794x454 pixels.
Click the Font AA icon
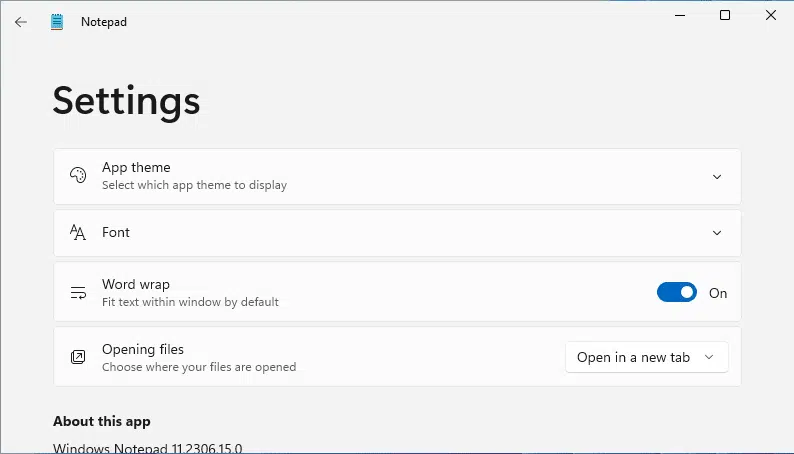click(77, 232)
